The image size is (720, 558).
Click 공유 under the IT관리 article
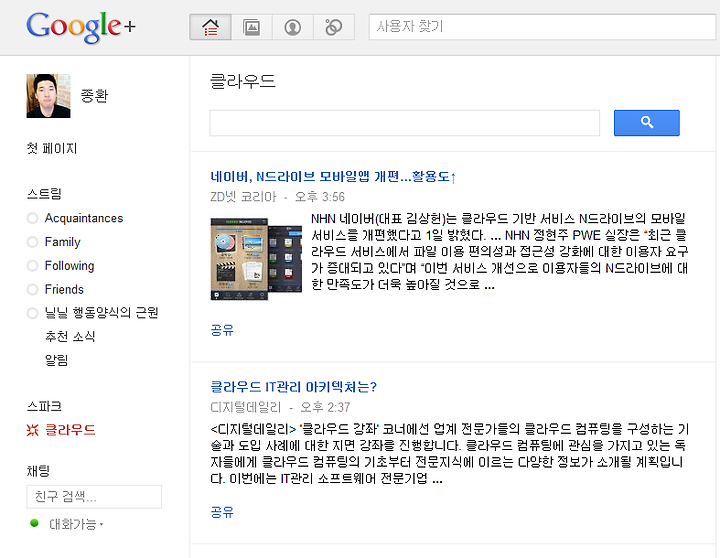pos(222,512)
